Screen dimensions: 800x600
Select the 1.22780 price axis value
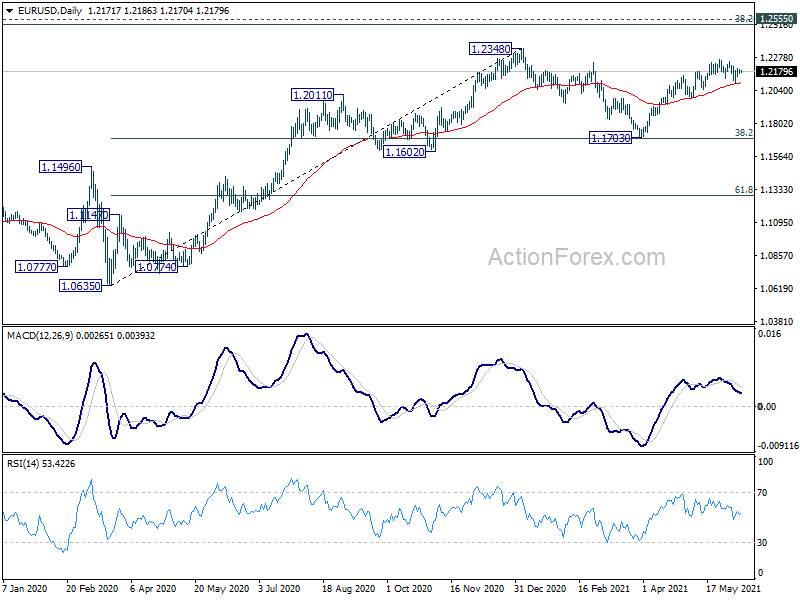tap(777, 58)
